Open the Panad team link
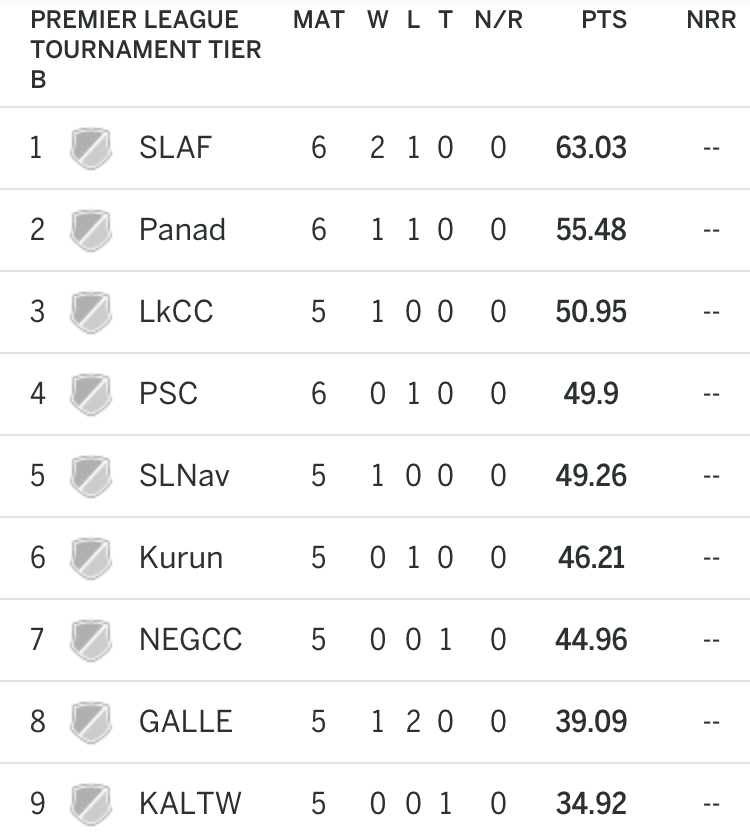Image resolution: width=750 pixels, height=837 pixels. click(x=182, y=230)
